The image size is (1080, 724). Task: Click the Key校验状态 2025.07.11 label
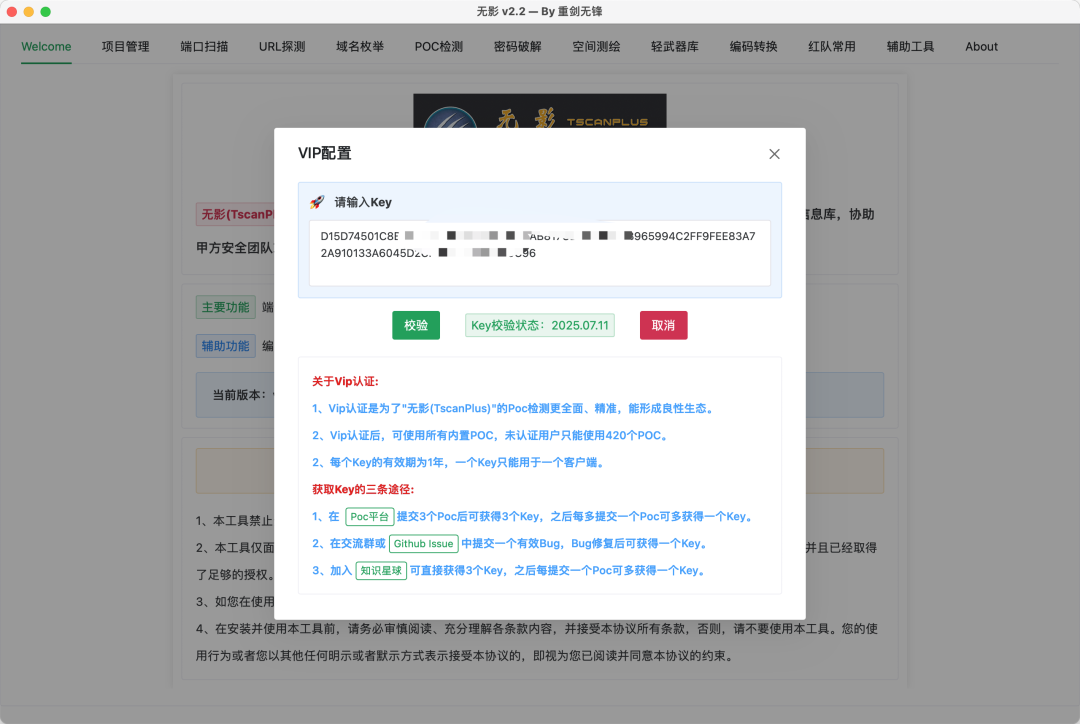click(x=539, y=325)
